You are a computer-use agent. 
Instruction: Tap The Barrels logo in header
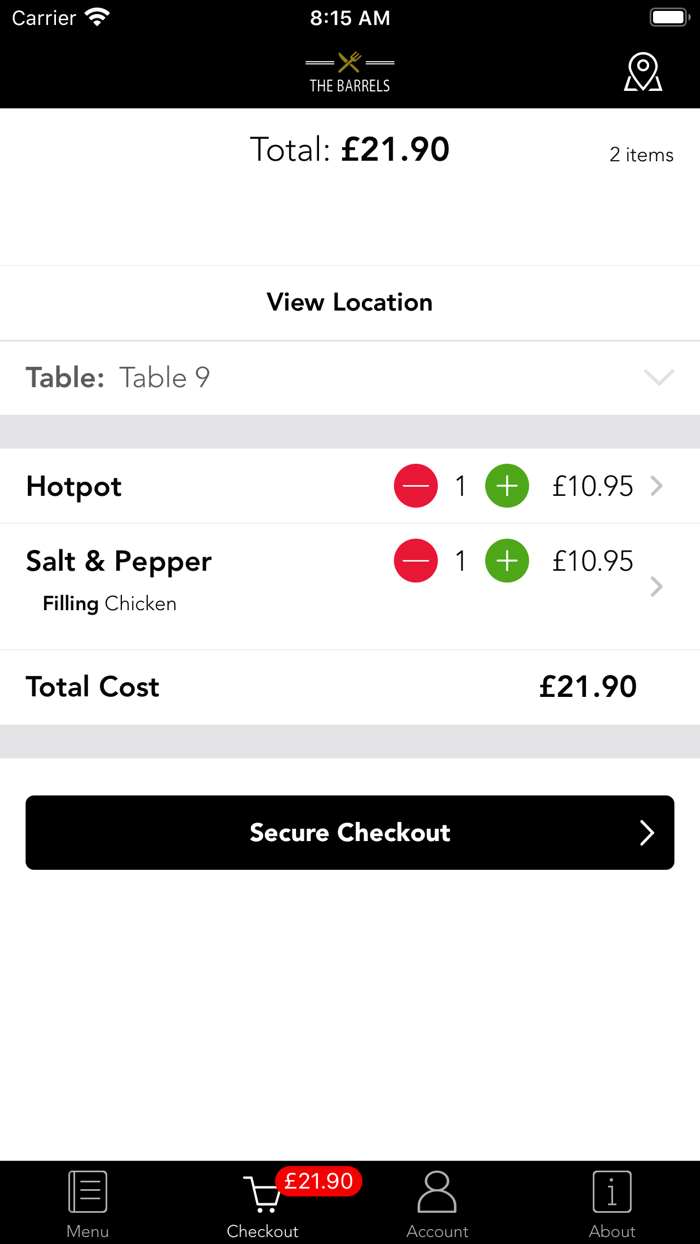349,73
